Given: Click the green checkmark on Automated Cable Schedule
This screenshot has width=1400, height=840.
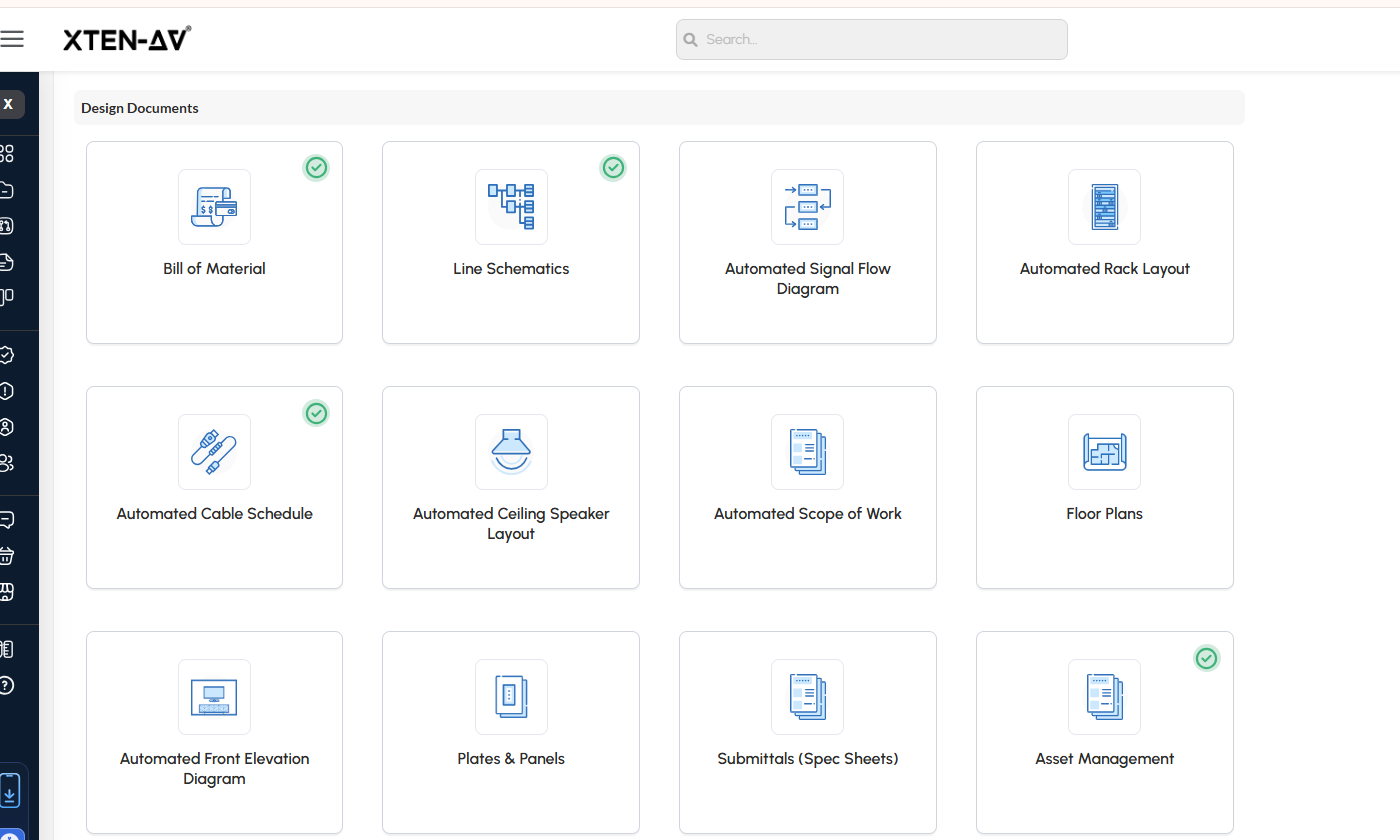Looking at the screenshot, I should point(316,413).
